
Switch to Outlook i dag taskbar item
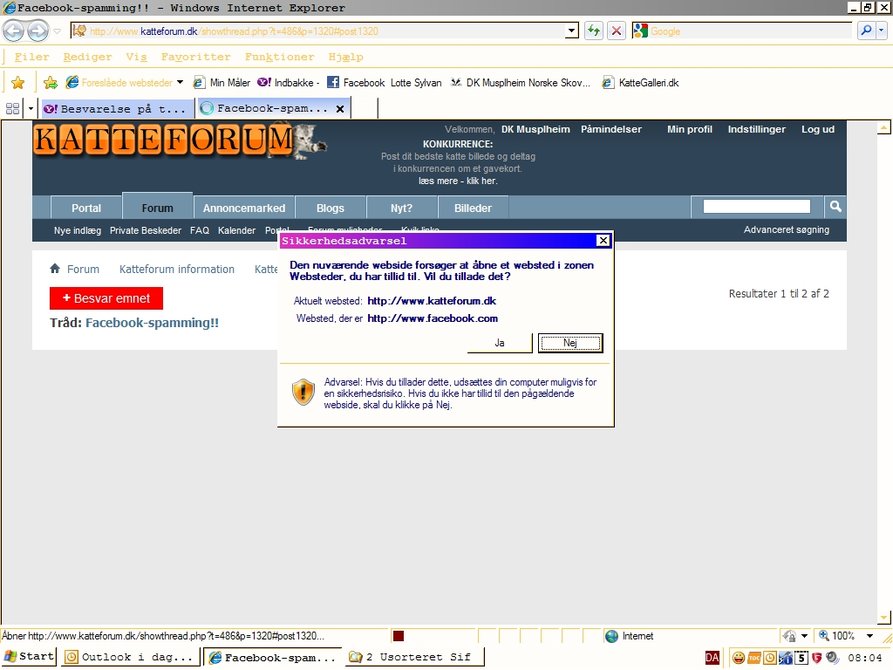pos(130,657)
